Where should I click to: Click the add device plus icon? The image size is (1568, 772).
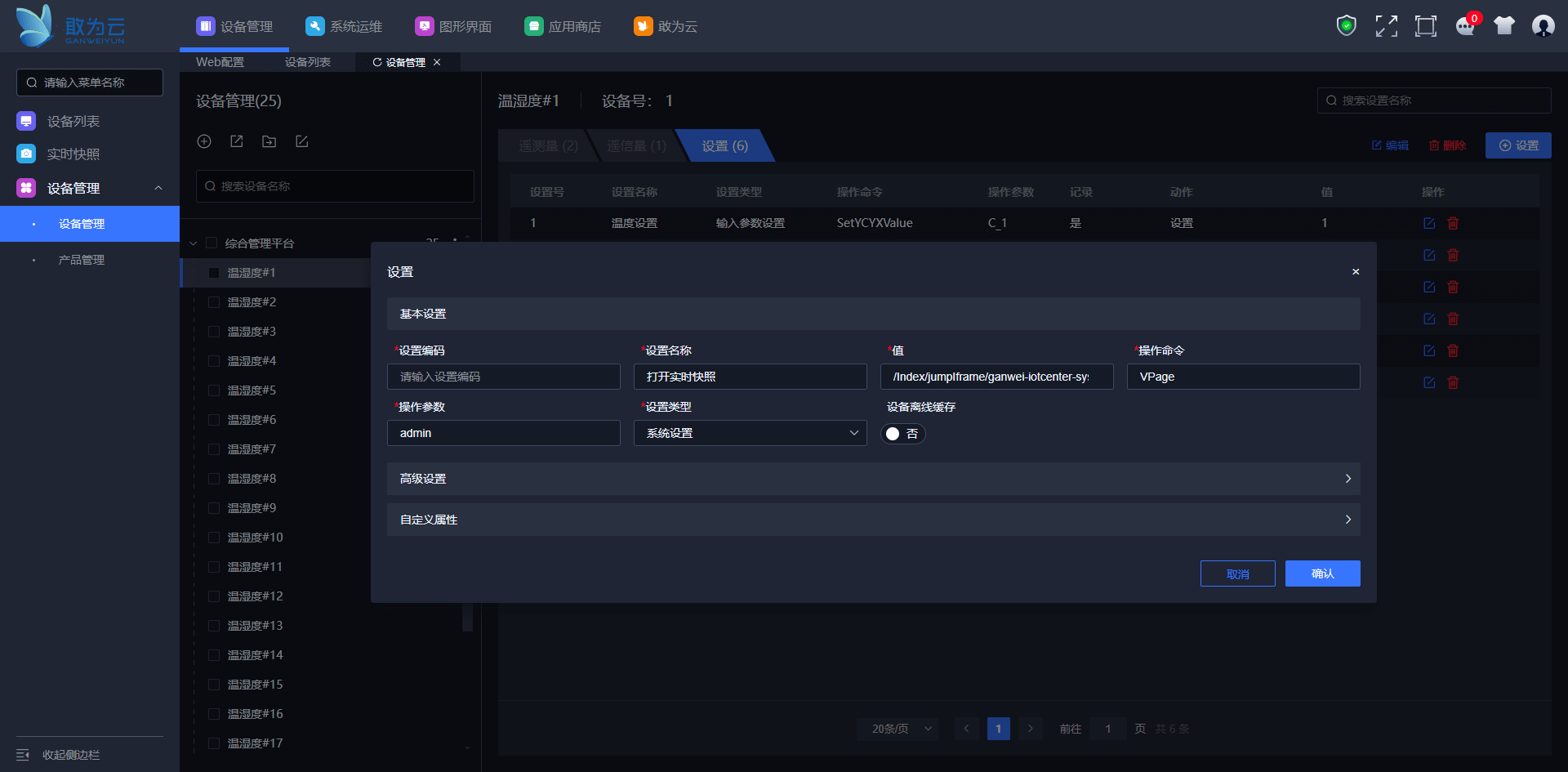point(204,141)
